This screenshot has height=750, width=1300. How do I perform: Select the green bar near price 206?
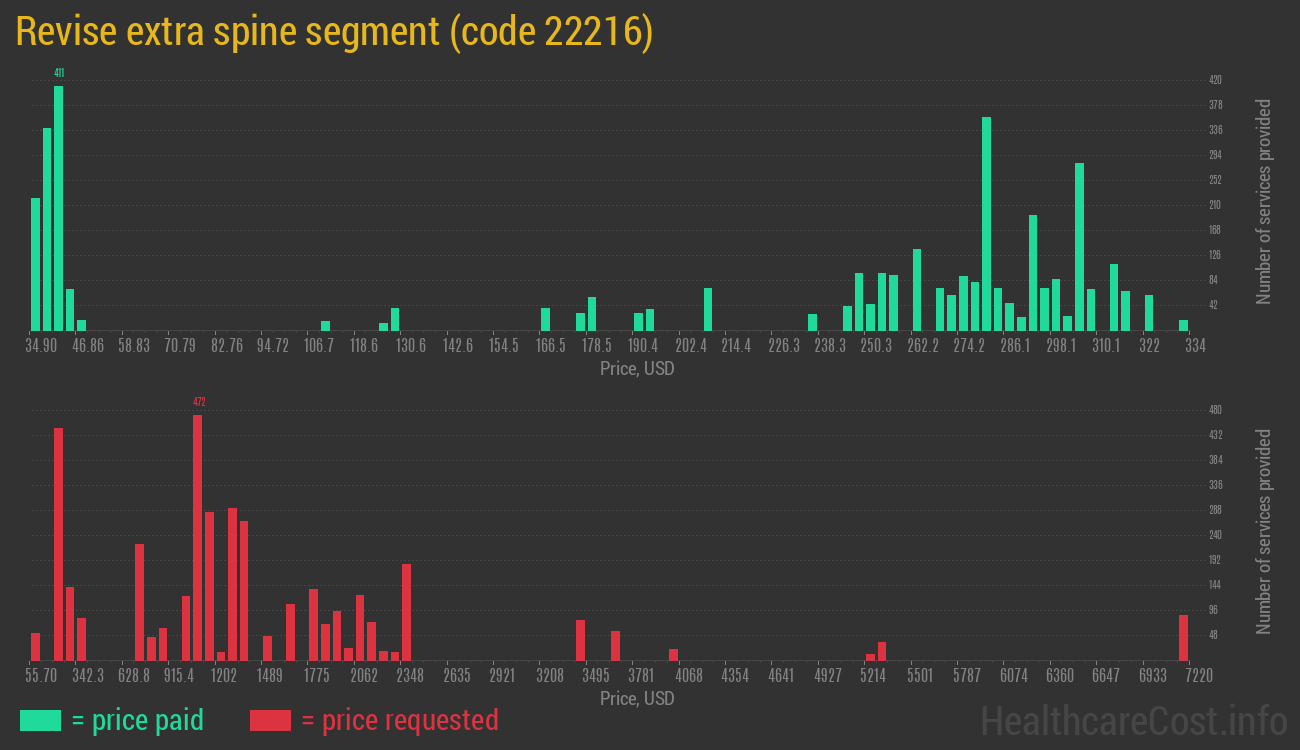point(708,310)
